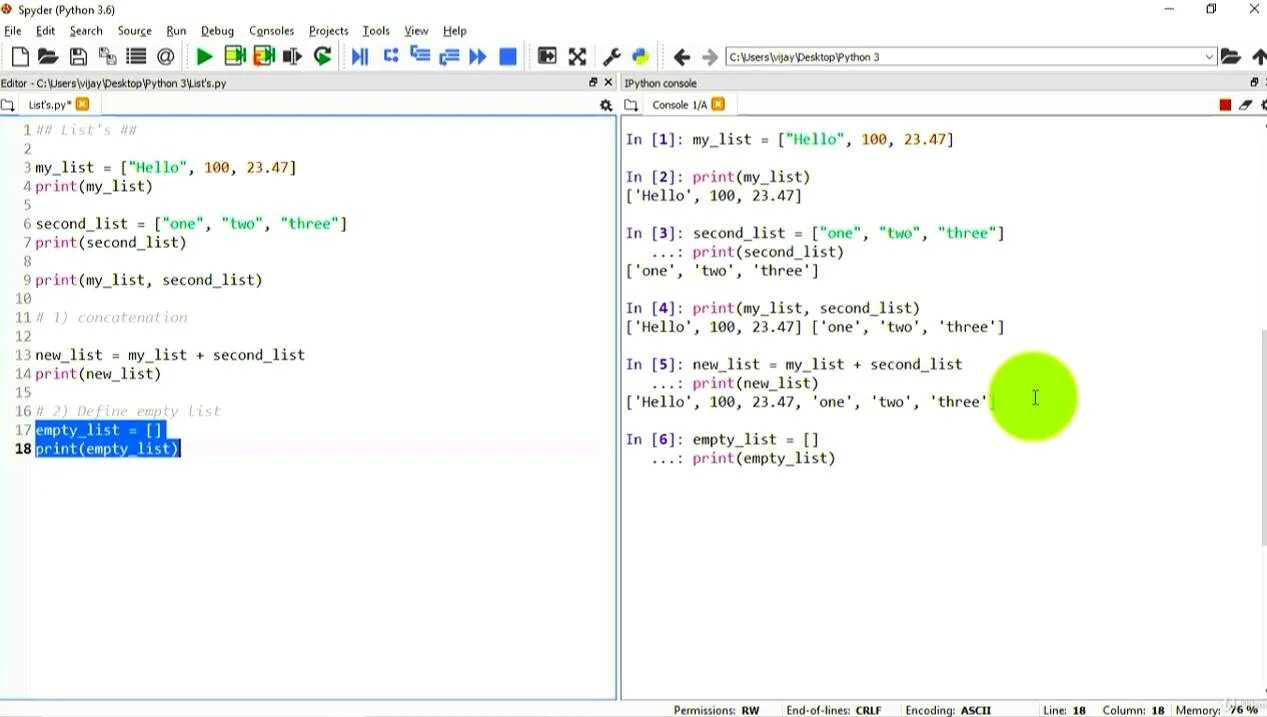Open the Consoles menu

pos(272,31)
